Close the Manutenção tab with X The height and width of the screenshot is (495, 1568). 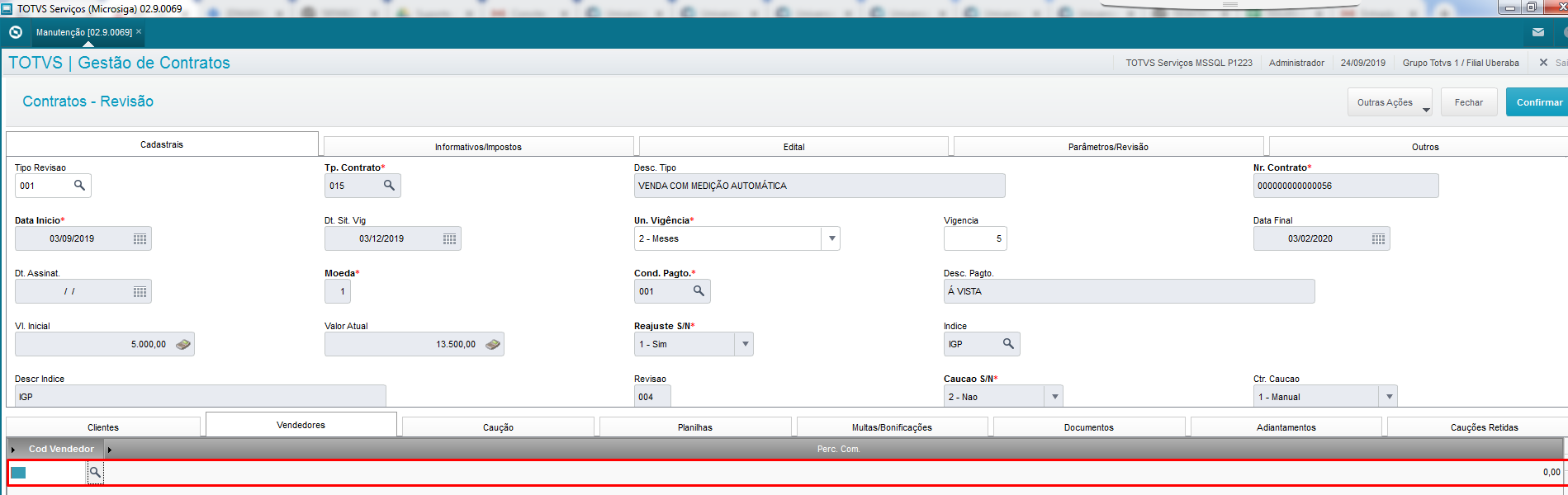coord(139,31)
